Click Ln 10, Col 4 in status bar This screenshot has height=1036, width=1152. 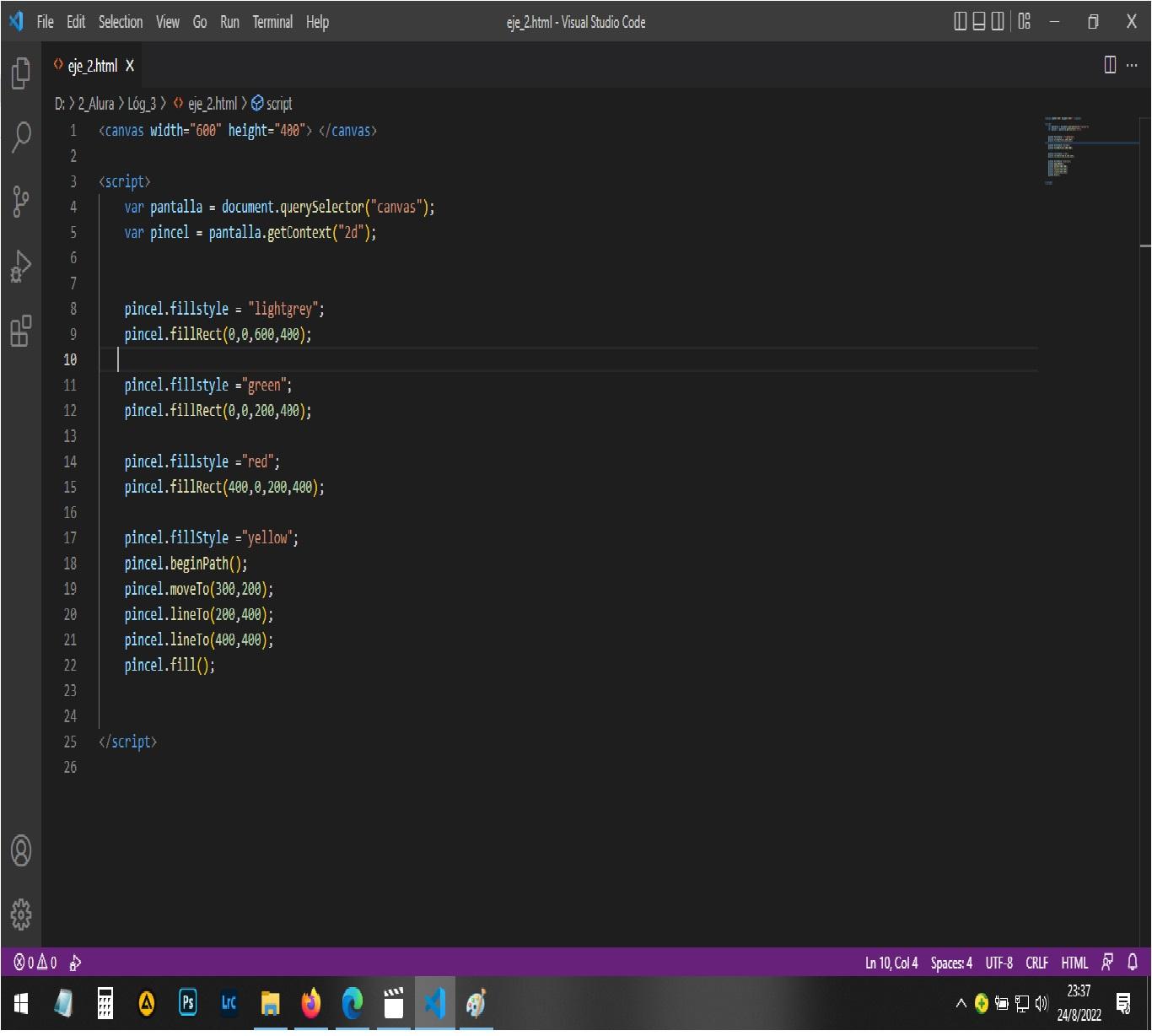[x=891, y=963]
